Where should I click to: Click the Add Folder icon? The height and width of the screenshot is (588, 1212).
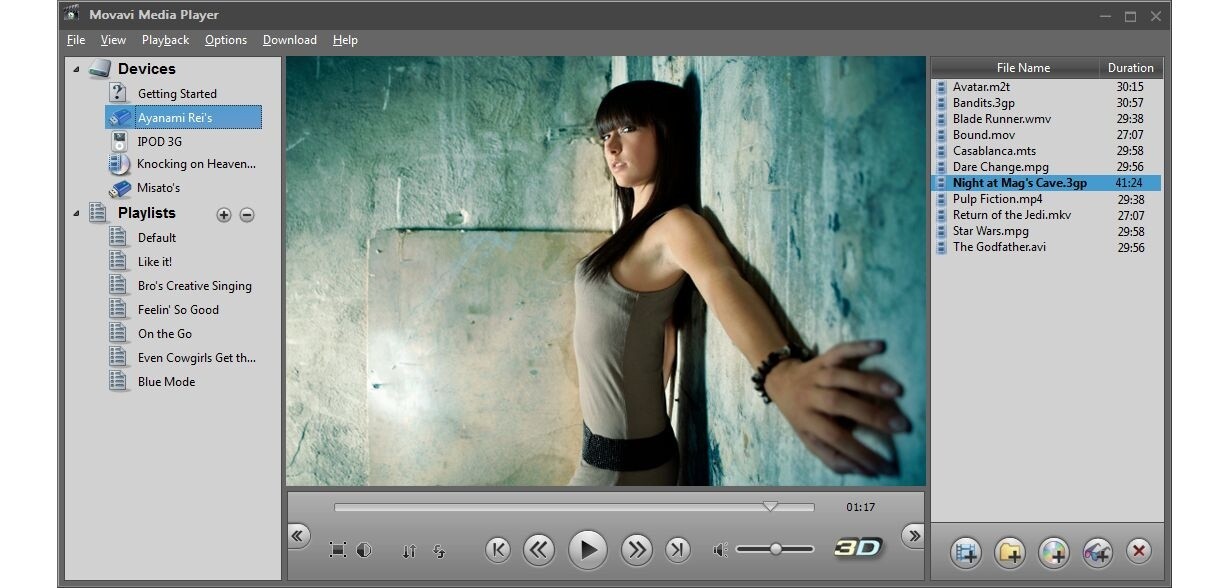coord(1007,551)
